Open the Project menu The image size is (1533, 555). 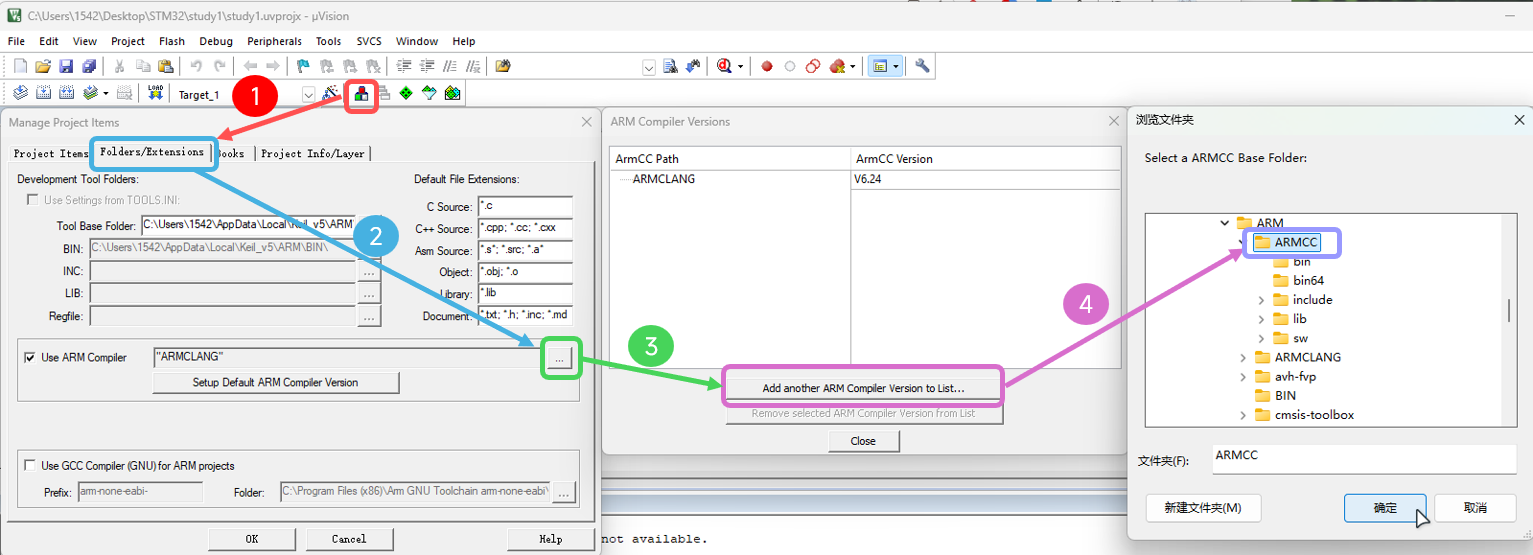128,41
